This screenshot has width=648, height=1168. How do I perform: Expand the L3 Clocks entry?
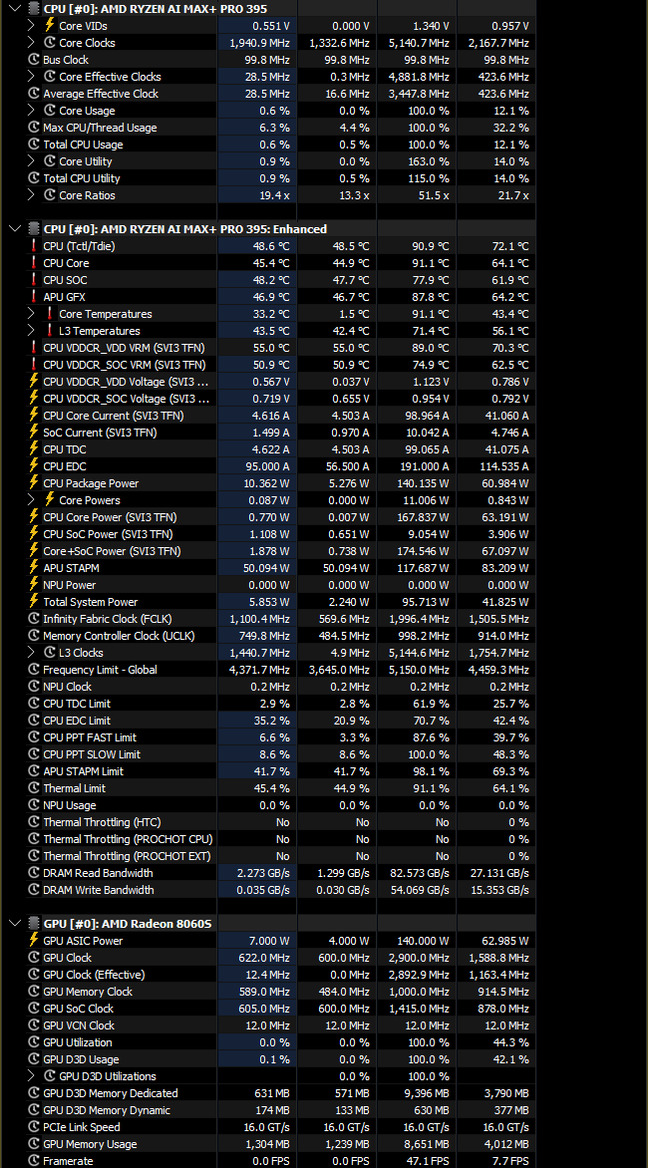pyautogui.click(x=31, y=653)
